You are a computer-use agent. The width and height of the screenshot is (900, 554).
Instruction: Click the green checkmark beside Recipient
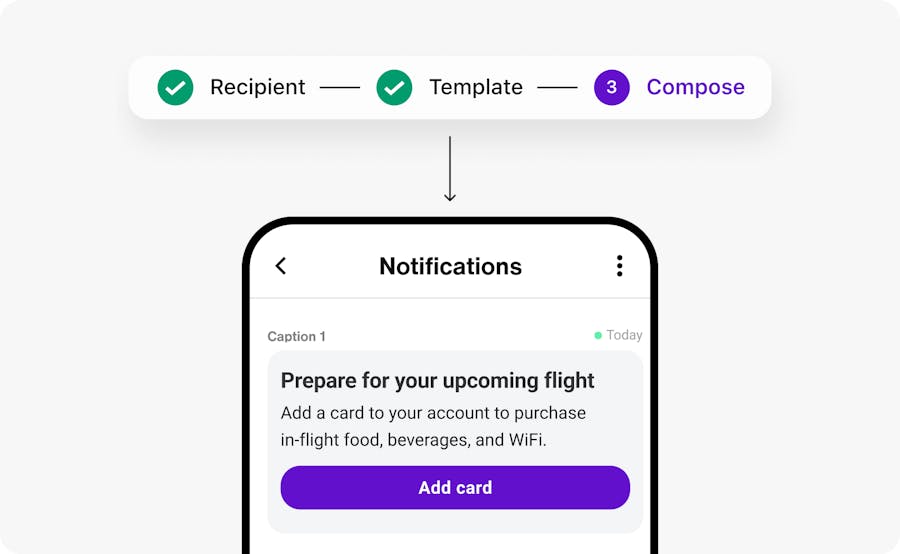[175, 87]
